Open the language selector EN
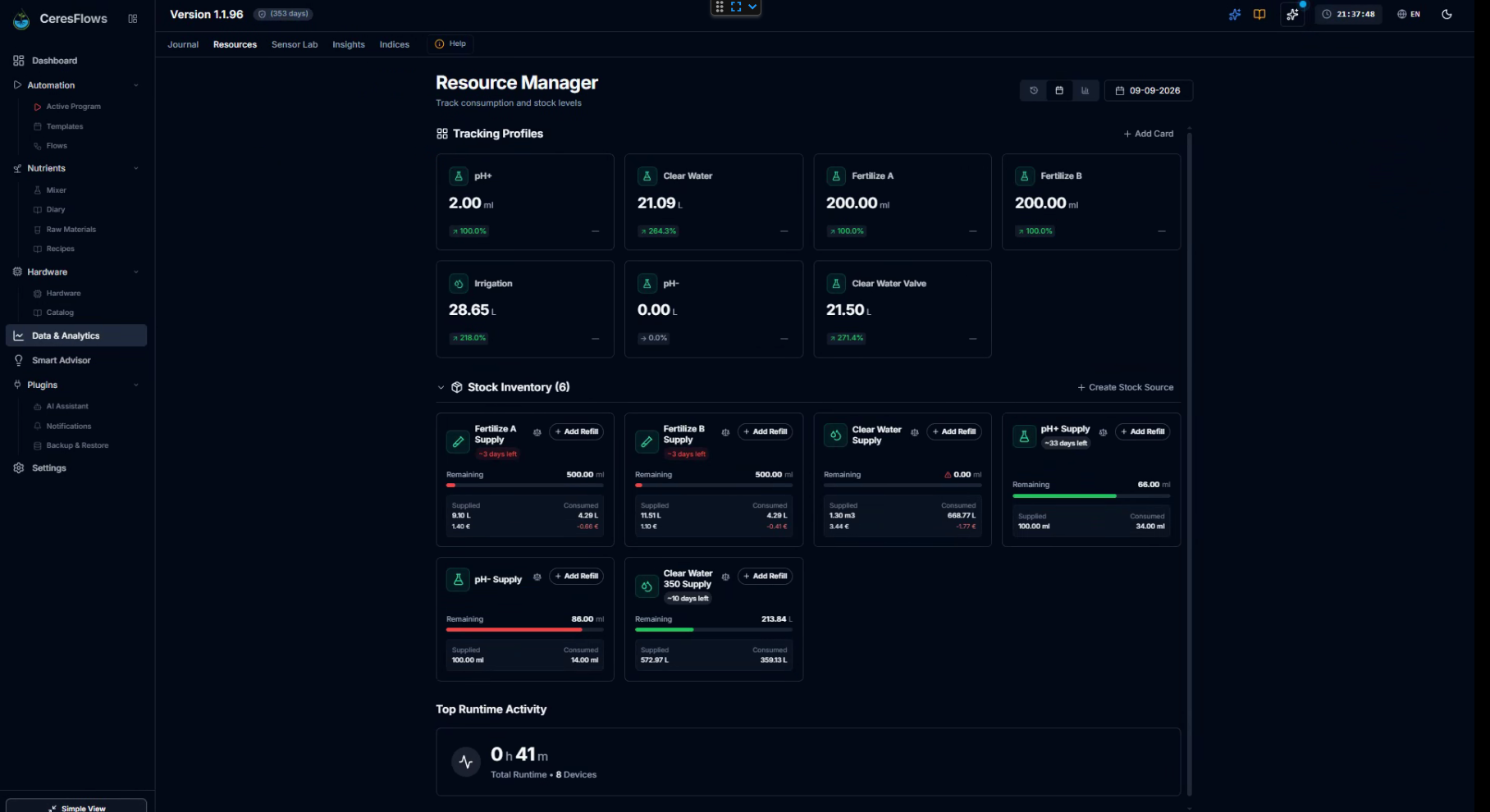The height and width of the screenshot is (812, 1490). [x=1409, y=14]
